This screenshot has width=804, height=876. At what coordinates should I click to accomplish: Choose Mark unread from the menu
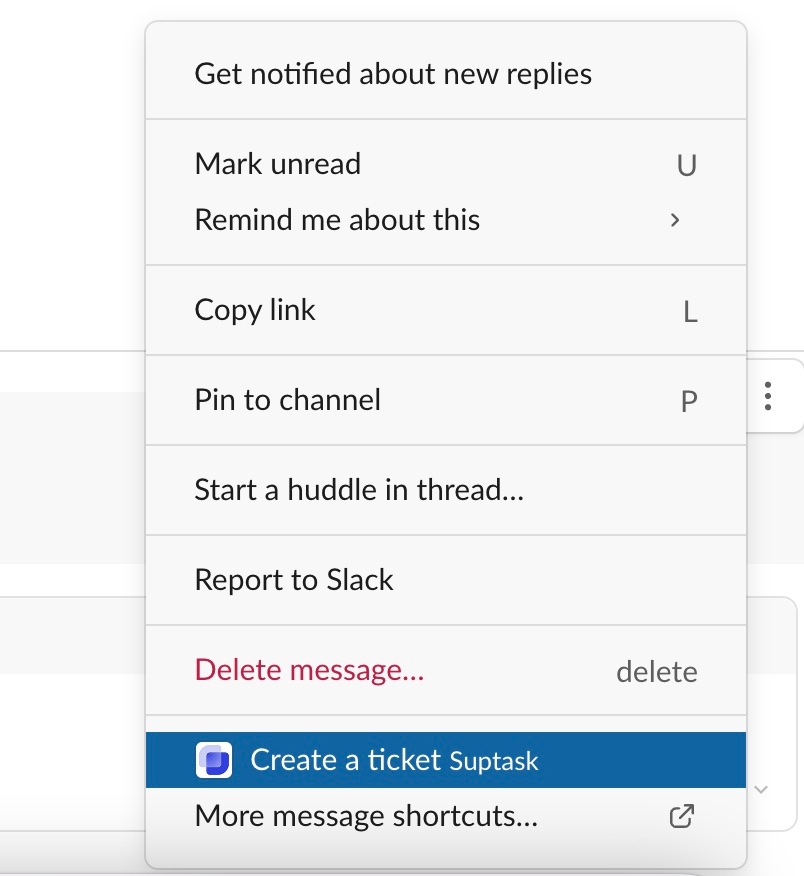tap(278, 164)
